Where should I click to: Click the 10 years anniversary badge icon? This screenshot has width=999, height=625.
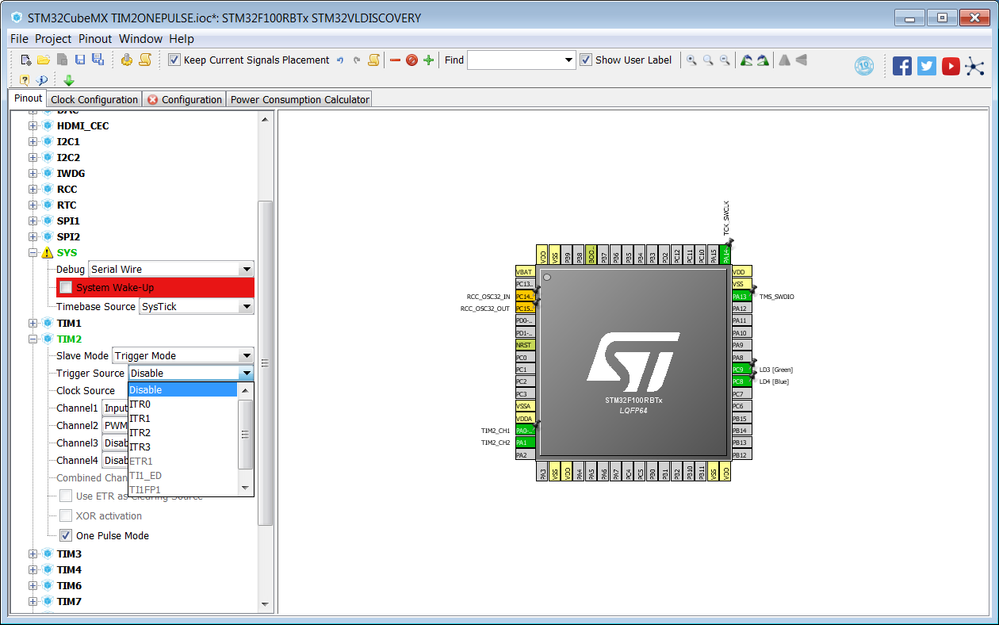coord(864,66)
